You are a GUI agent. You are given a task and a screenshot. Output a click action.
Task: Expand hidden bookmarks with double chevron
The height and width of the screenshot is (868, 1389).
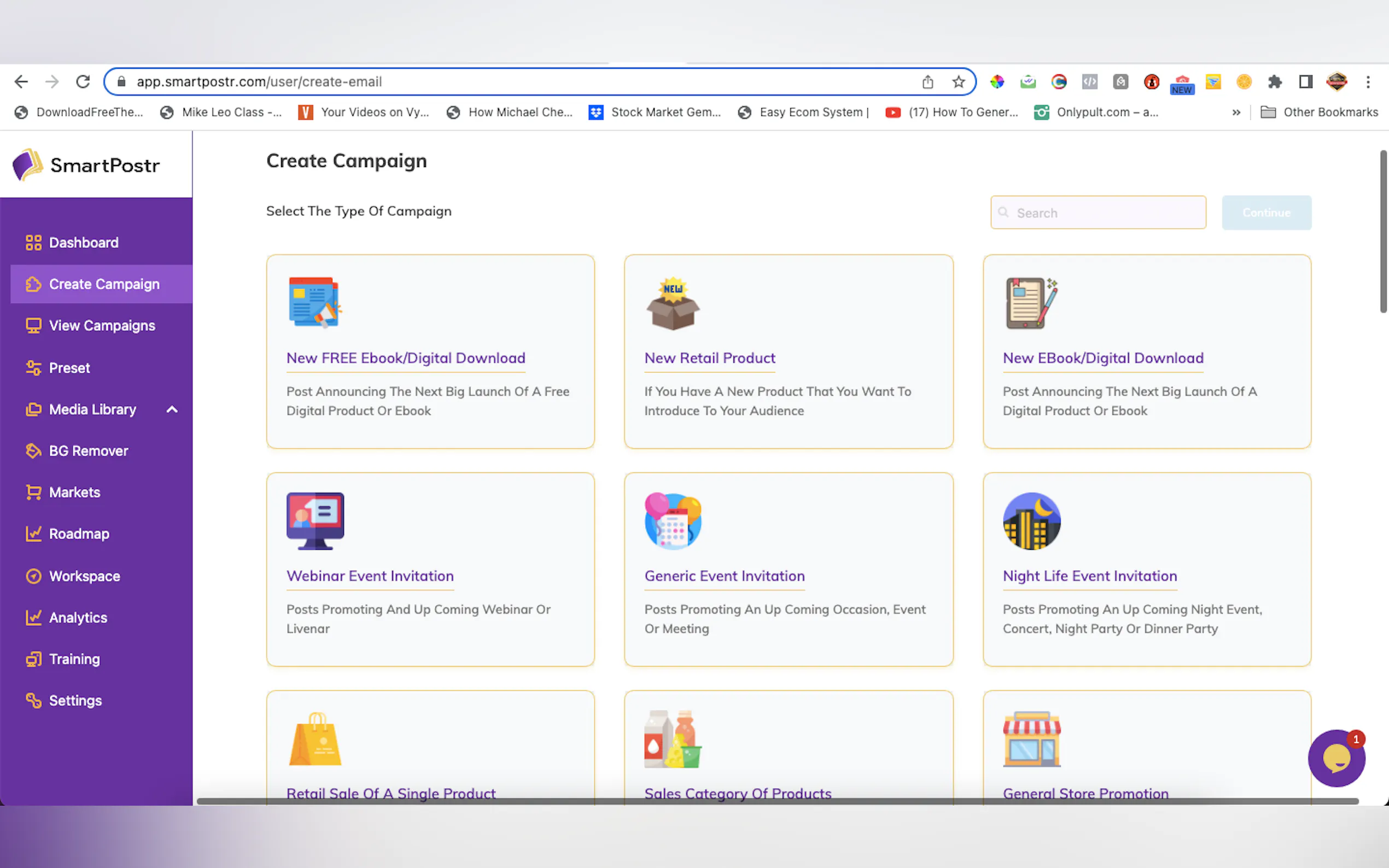click(x=1236, y=113)
